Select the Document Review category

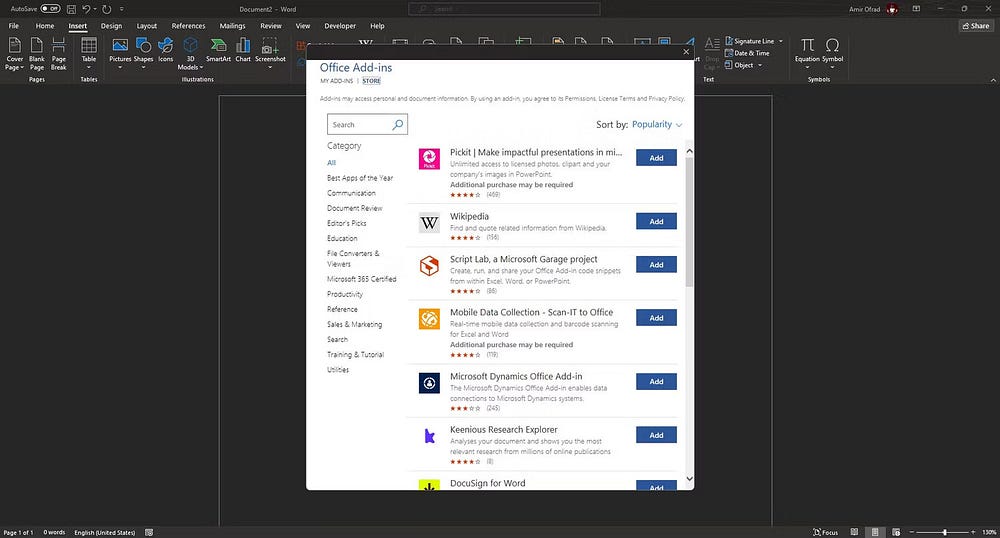(x=355, y=208)
